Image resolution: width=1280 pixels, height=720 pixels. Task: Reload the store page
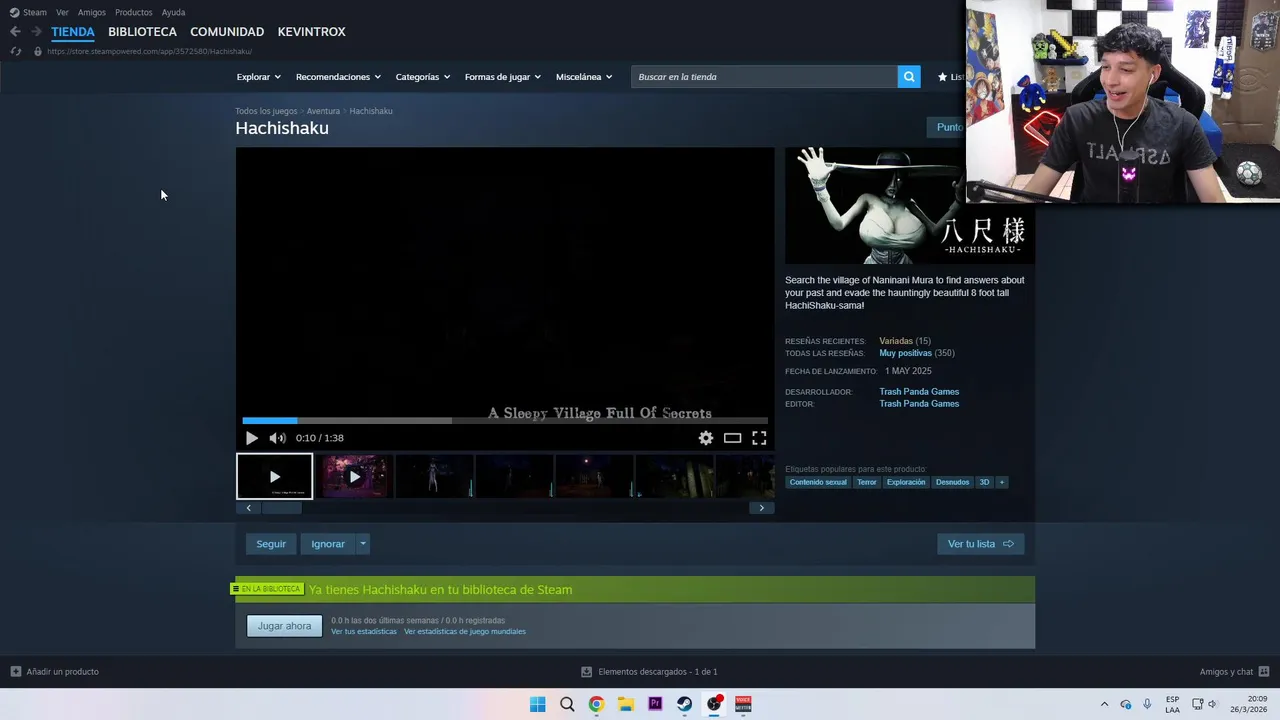[15, 51]
